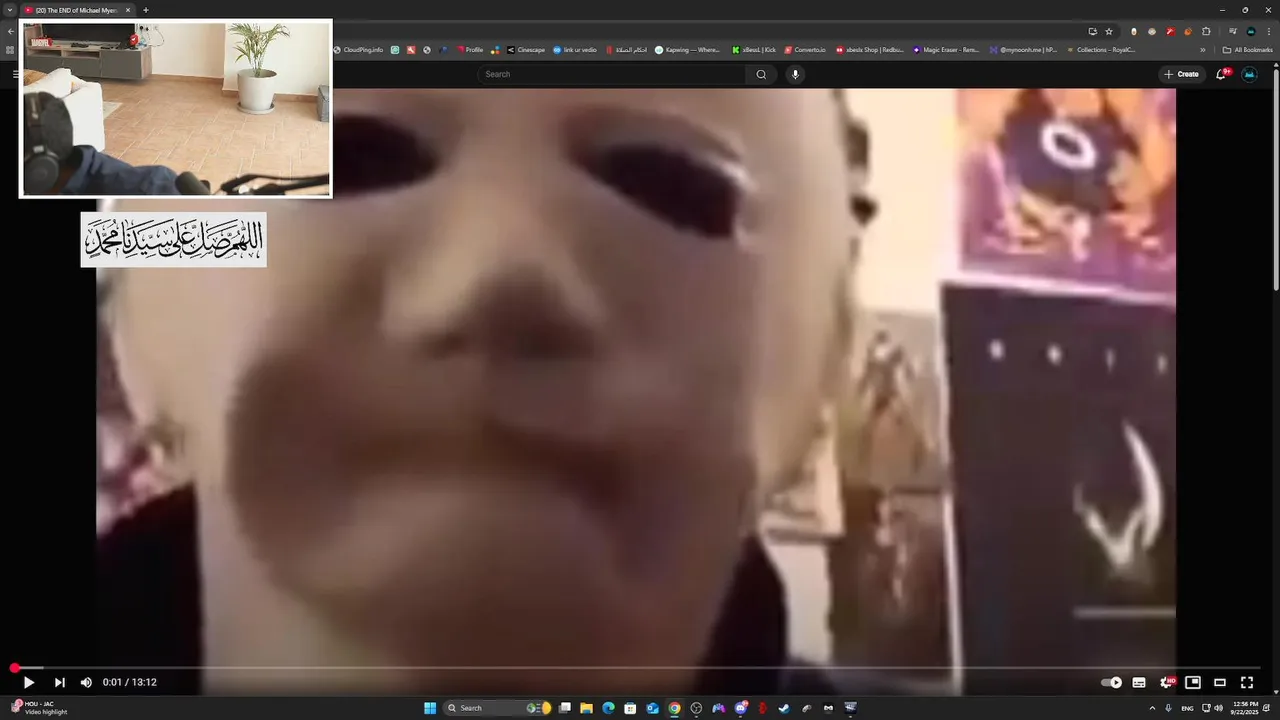The image size is (1280, 720).
Task: Mute the video volume
Action: (86, 682)
